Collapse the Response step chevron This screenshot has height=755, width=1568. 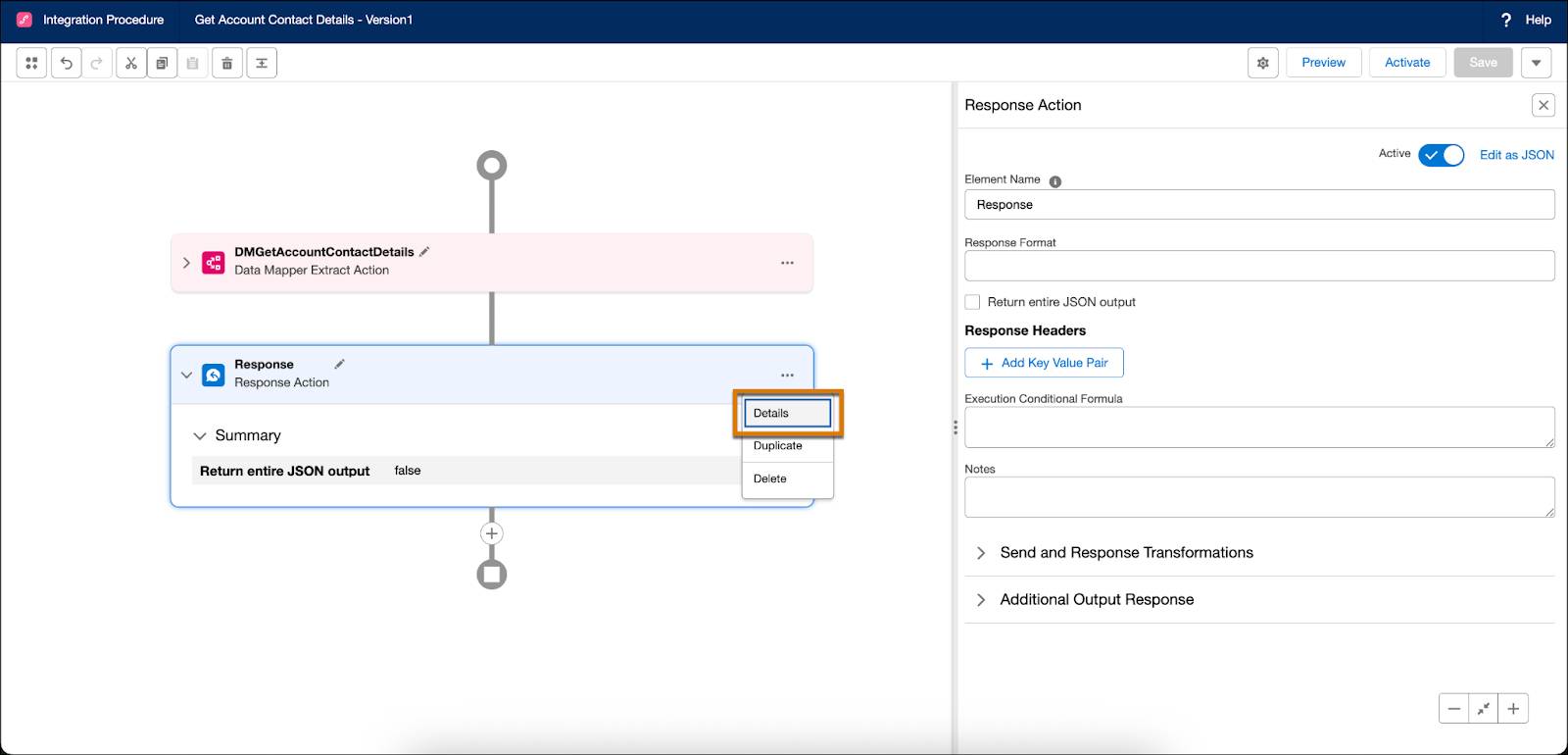pos(186,375)
